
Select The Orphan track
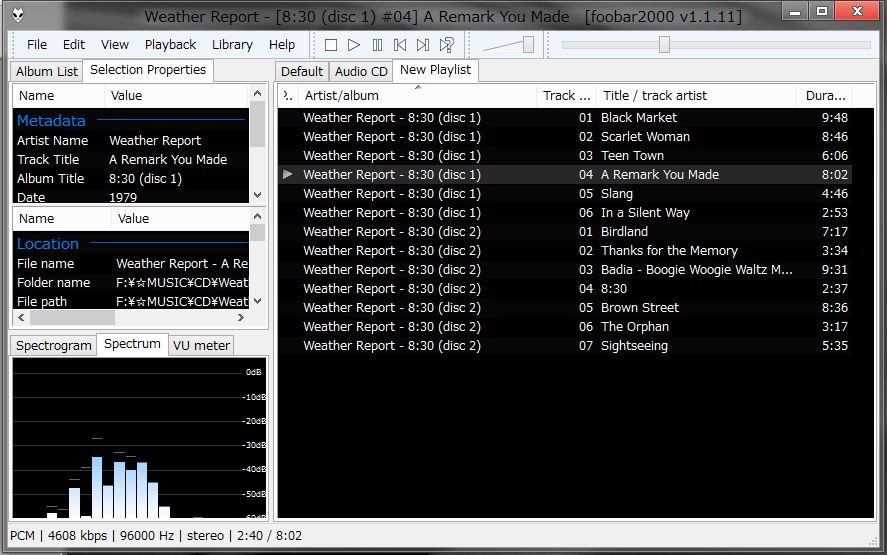tap(565, 326)
